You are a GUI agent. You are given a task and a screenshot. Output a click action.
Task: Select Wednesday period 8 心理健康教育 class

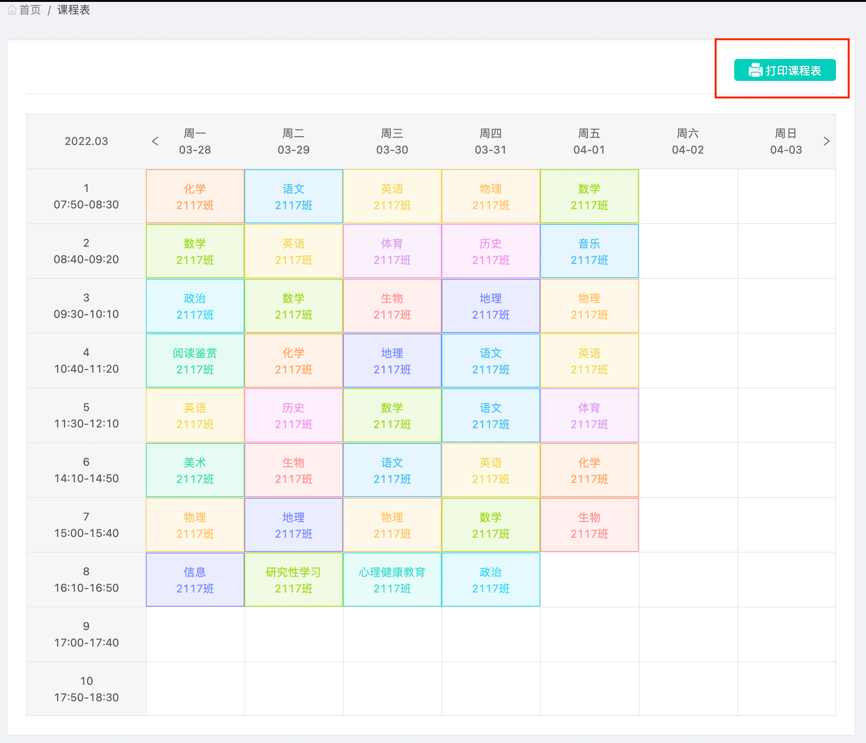click(x=392, y=580)
